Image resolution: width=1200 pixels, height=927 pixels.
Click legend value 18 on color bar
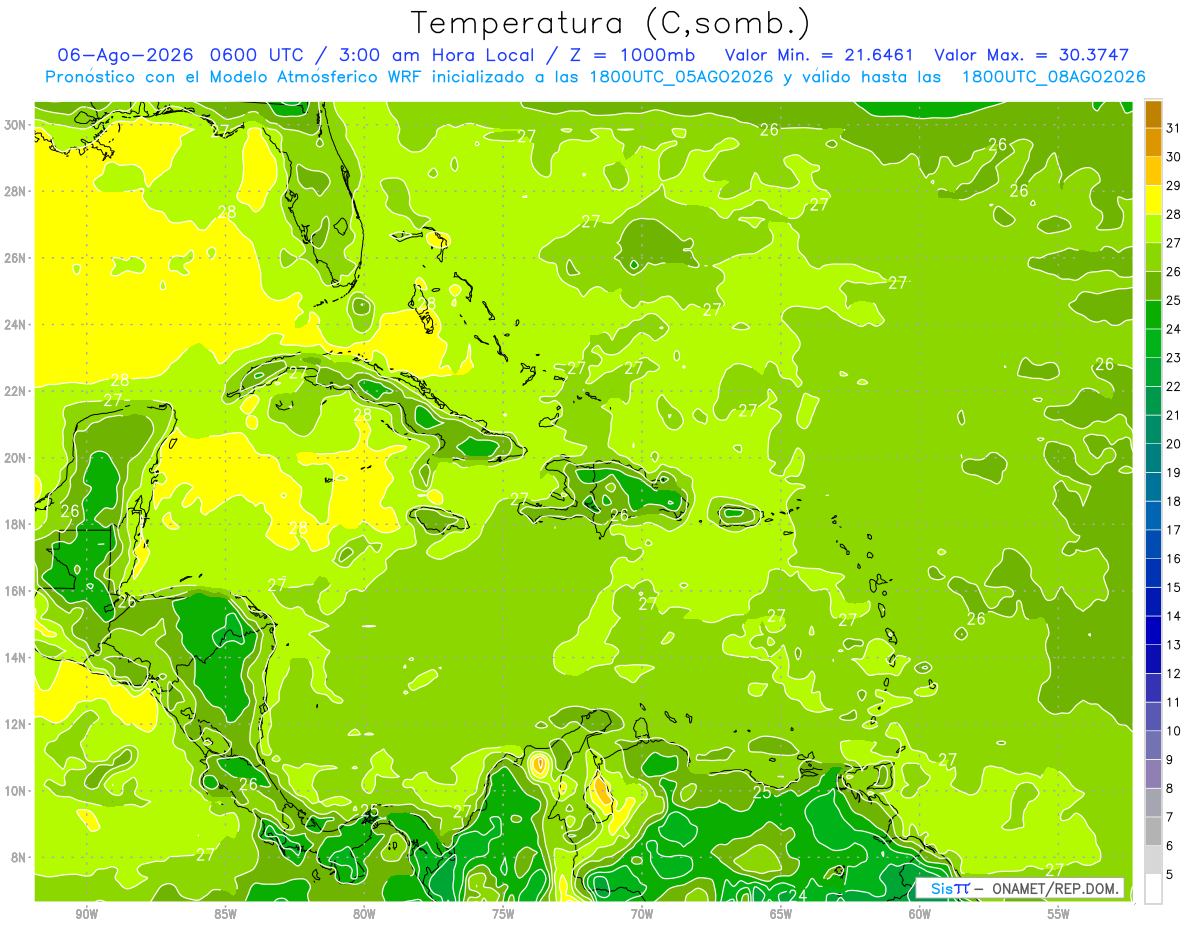tap(1174, 501)
